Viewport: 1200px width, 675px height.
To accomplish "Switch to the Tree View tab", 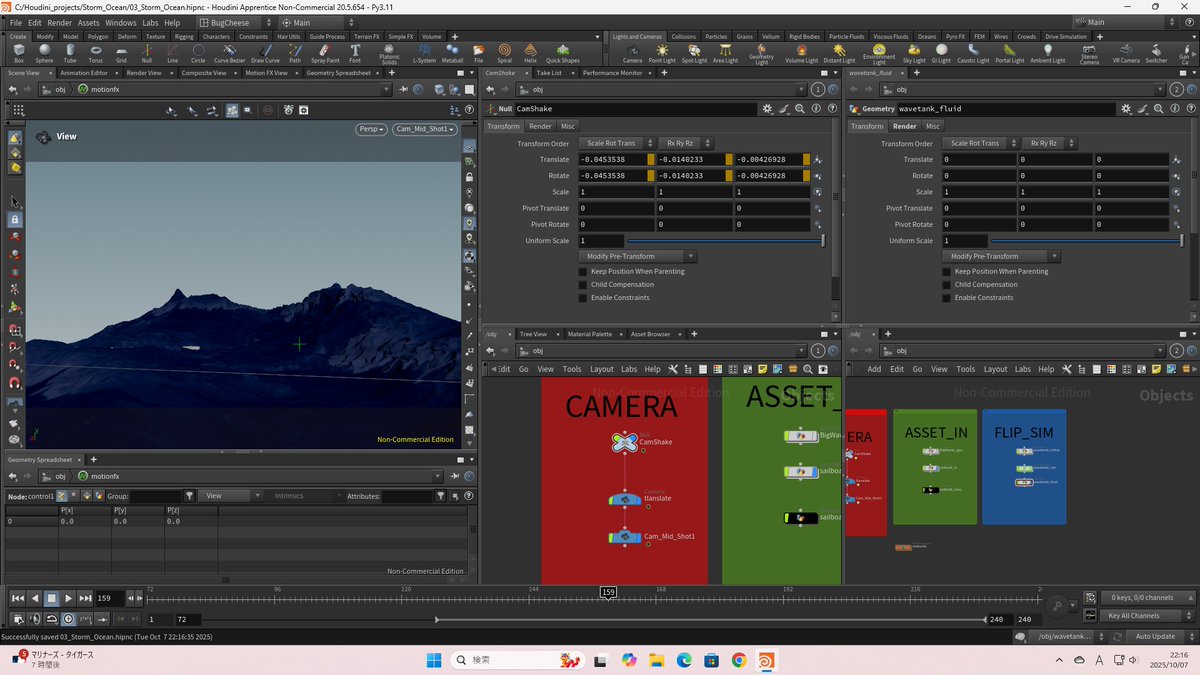I will pyautogui.click(x=533, y=334).
